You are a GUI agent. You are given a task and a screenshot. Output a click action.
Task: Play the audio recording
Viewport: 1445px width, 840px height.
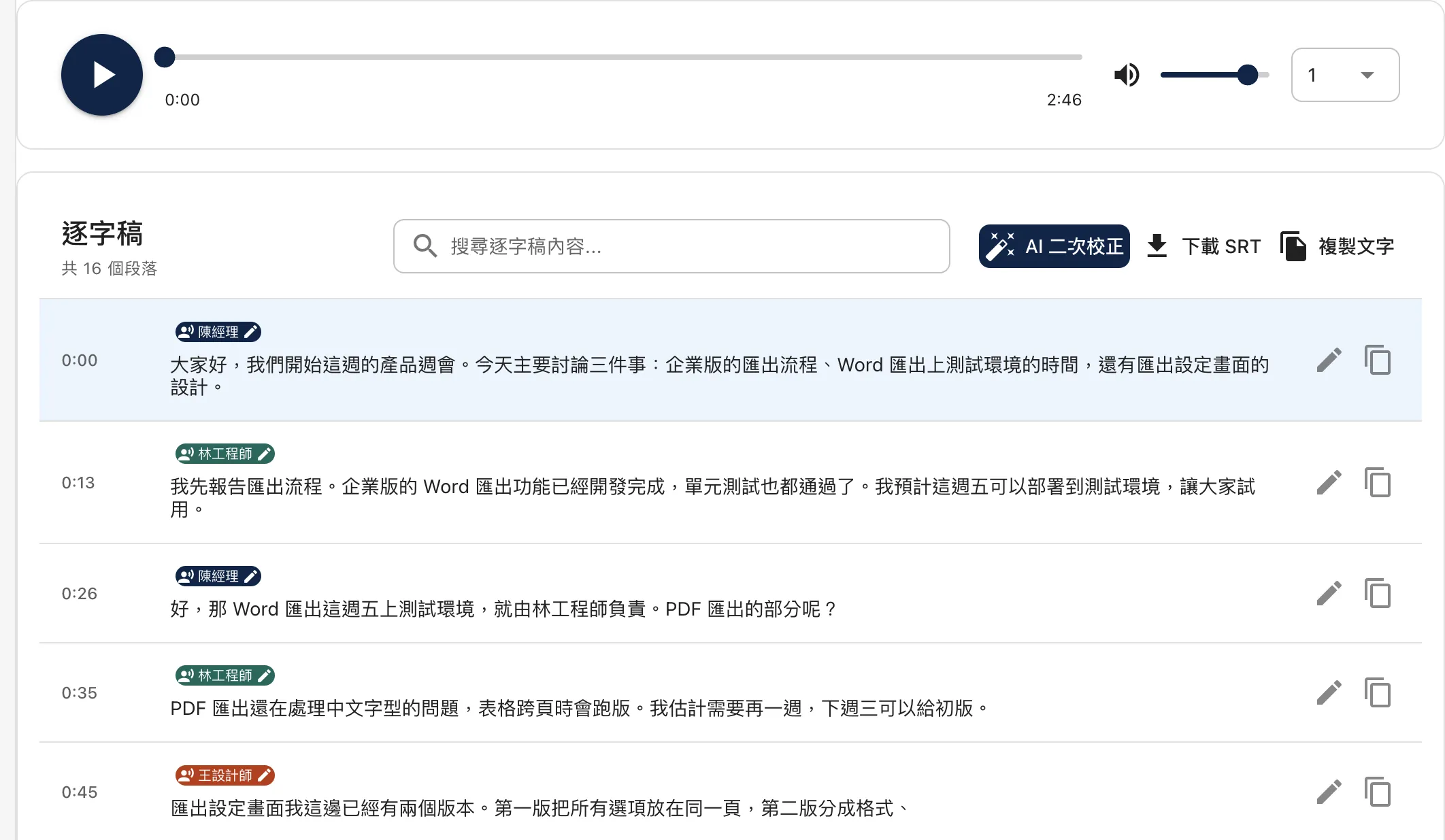point(102,75)
